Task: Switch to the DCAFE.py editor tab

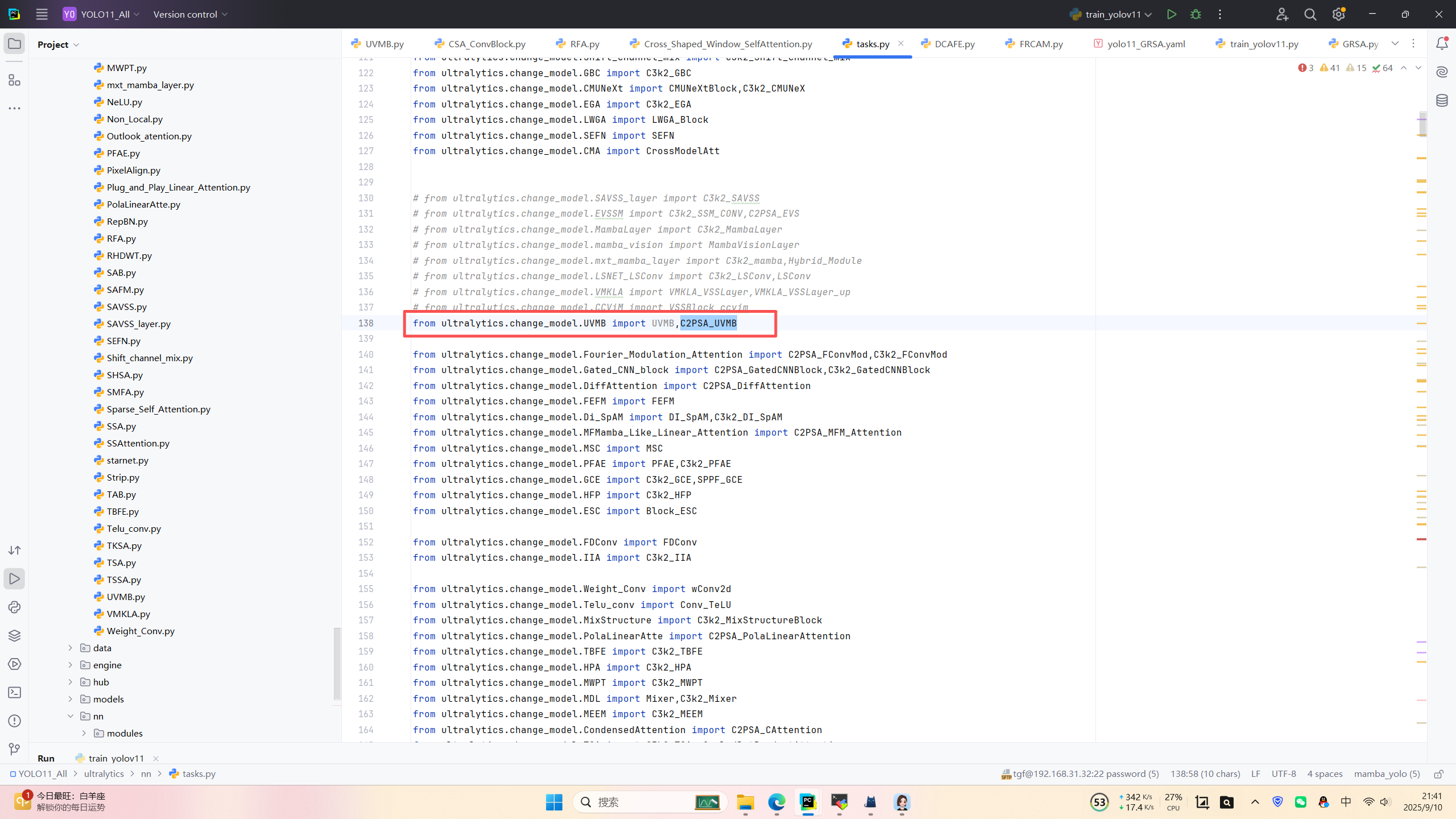Action: tap(954, 44)
